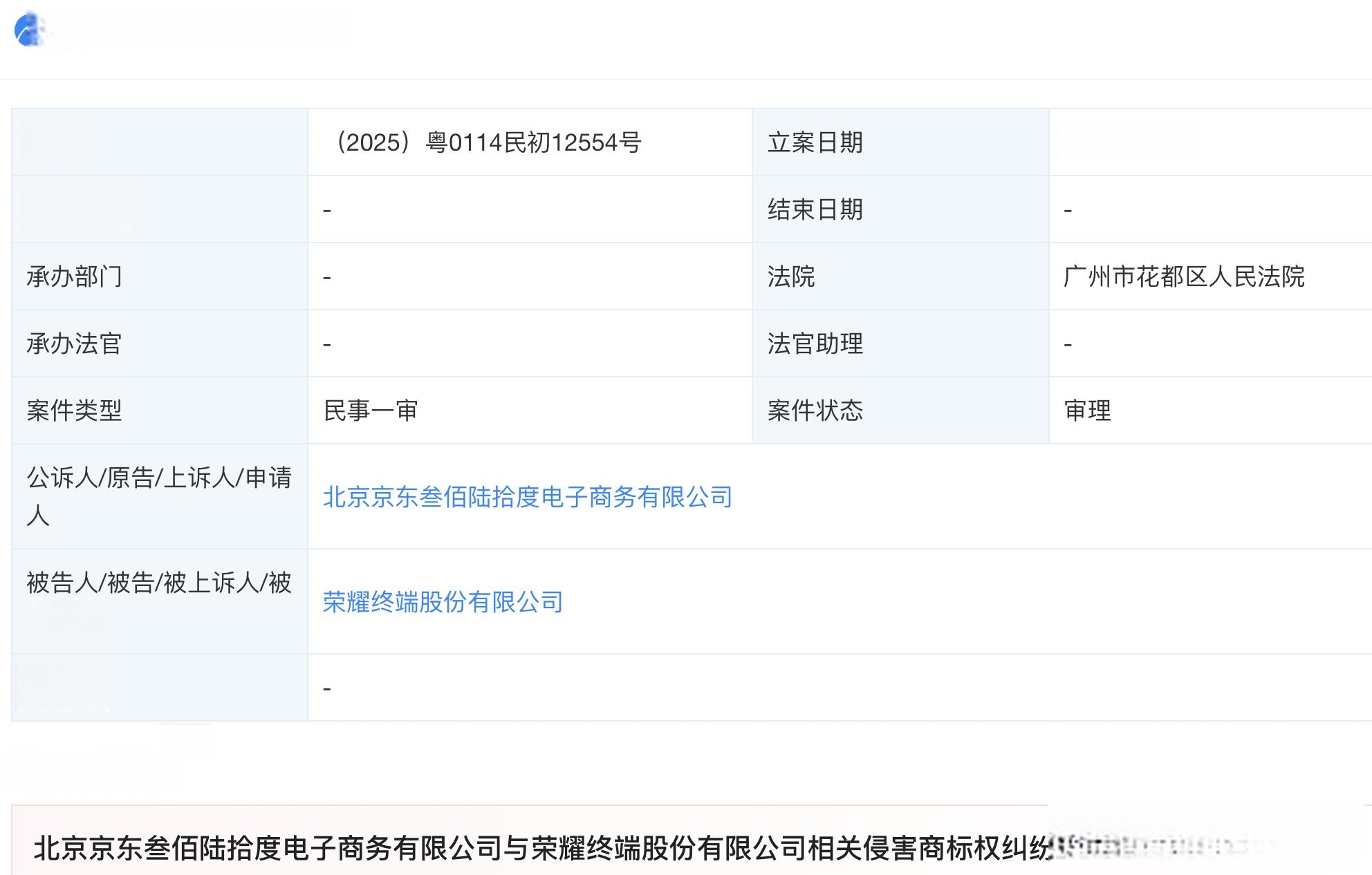Image resolution: width=1372 pixels, height=875 pixels.
Task: Click the 承办法官 label cell
Action: tap(160, 344)
